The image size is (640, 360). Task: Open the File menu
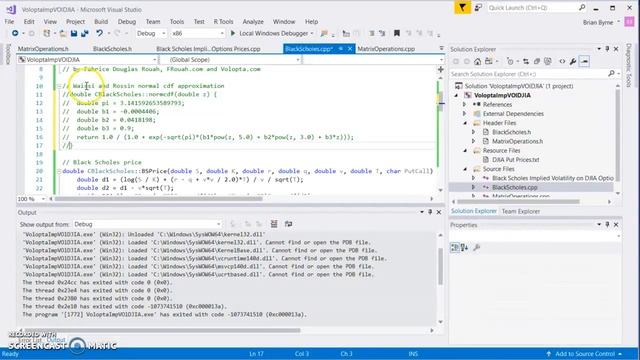coord(9,22)
